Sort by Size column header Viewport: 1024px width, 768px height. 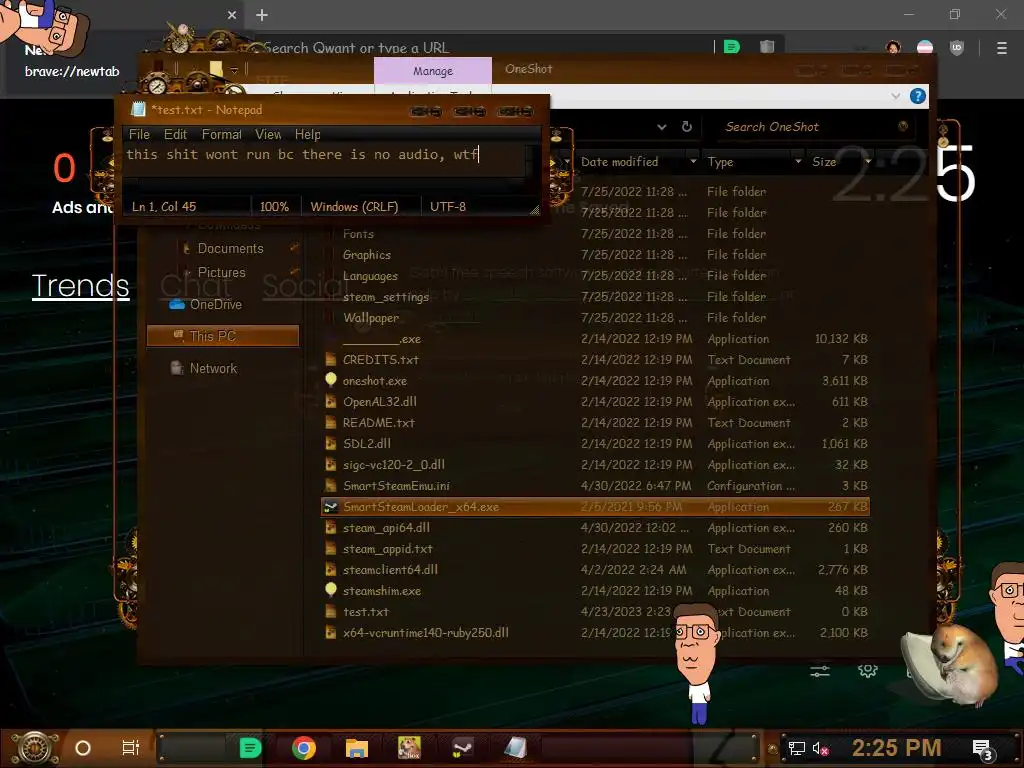(824, 161)
